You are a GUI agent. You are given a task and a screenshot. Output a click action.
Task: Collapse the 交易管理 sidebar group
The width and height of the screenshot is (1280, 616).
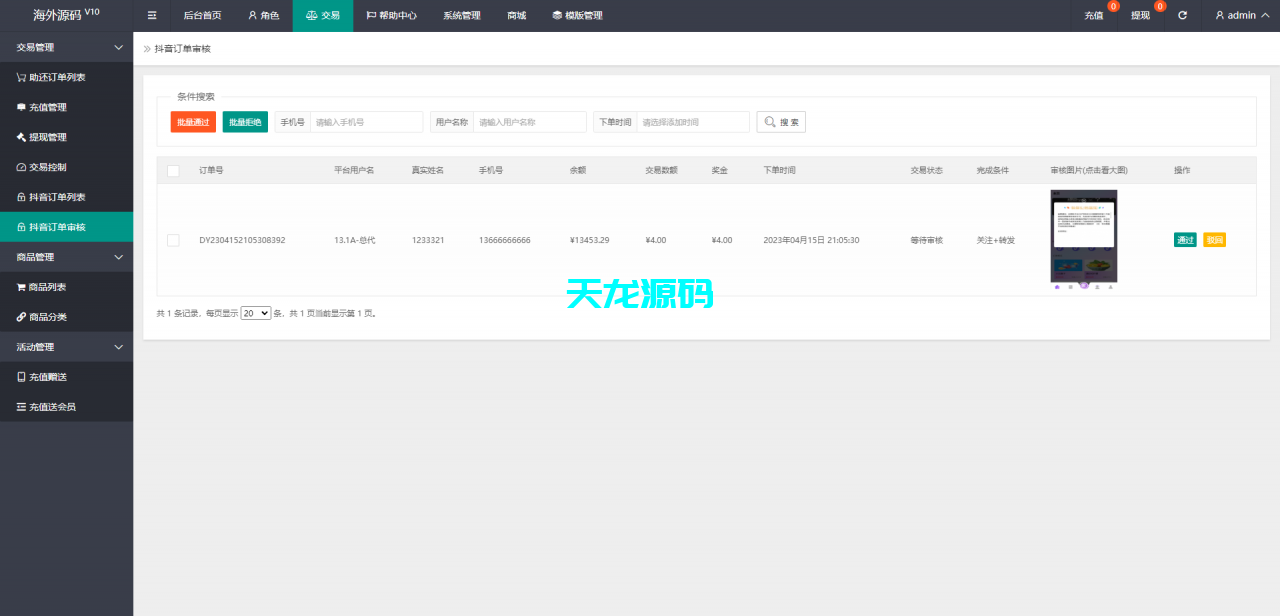[x=66, y=46]
